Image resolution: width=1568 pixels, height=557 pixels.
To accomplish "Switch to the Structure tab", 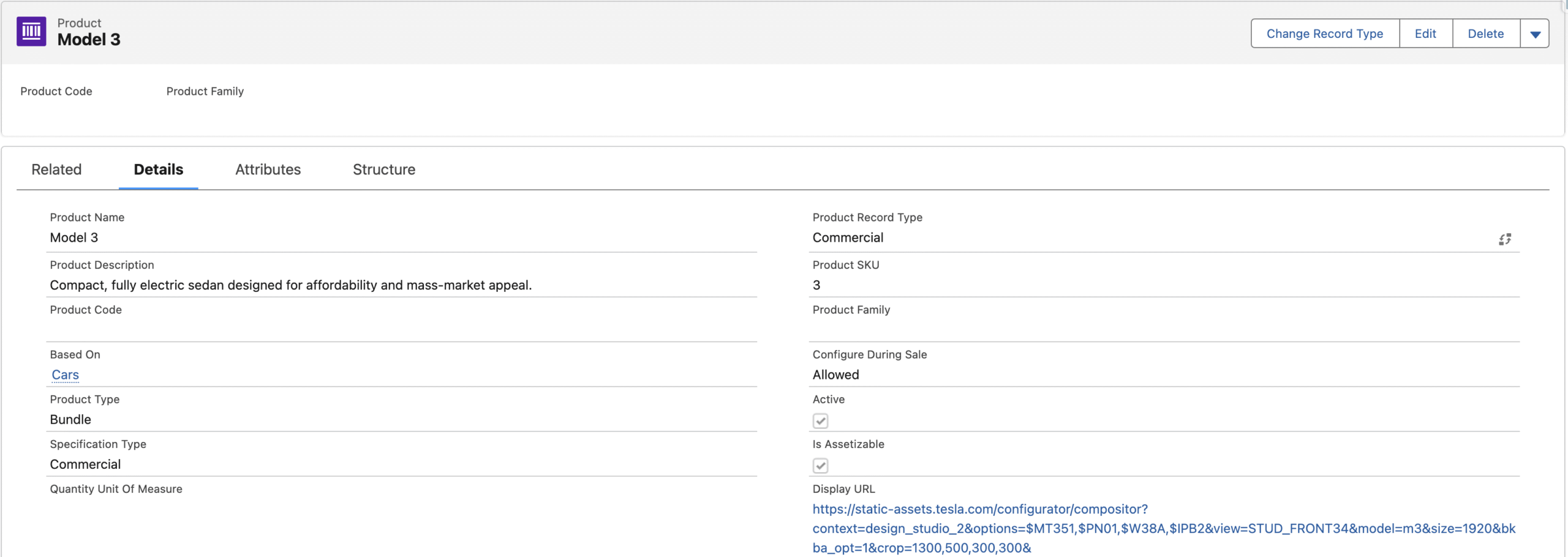I will (383, 170).
